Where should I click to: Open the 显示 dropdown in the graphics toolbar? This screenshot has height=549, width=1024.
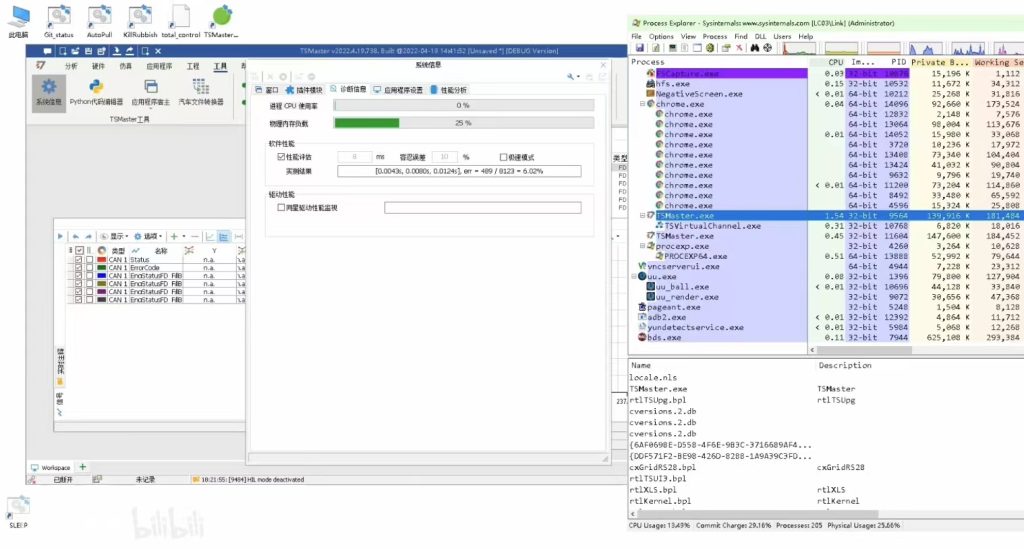click(114, 236)
